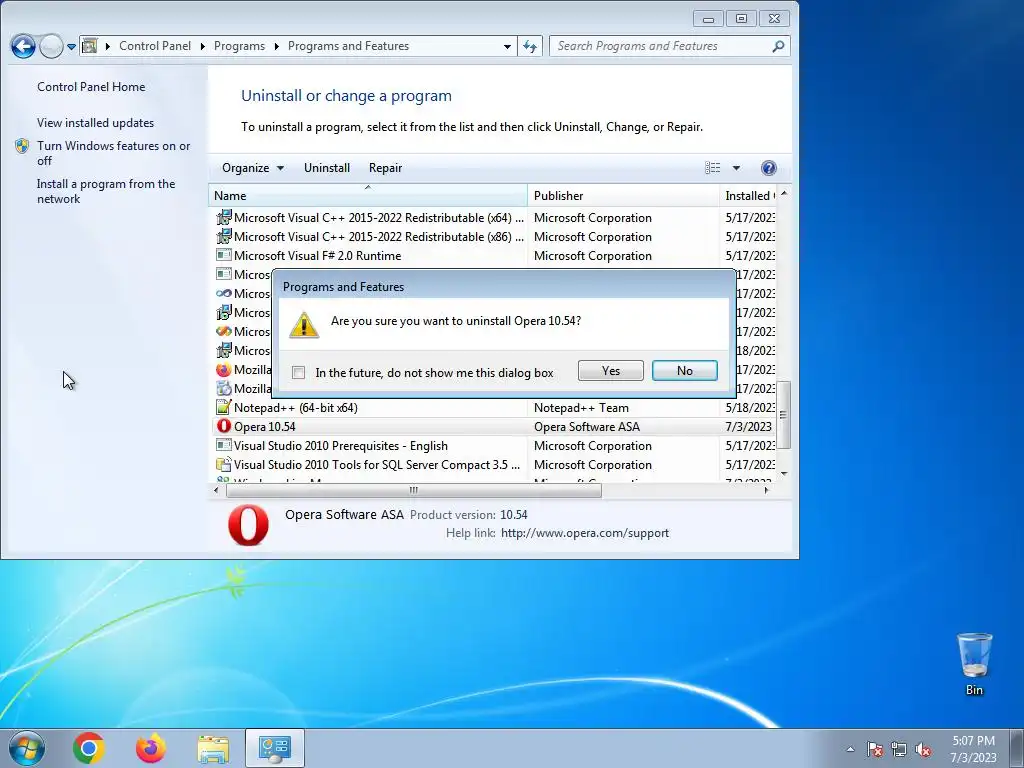Check do not show this dialog box
This screenshot has height=768, width=1024.
click(x=298, y=372)
